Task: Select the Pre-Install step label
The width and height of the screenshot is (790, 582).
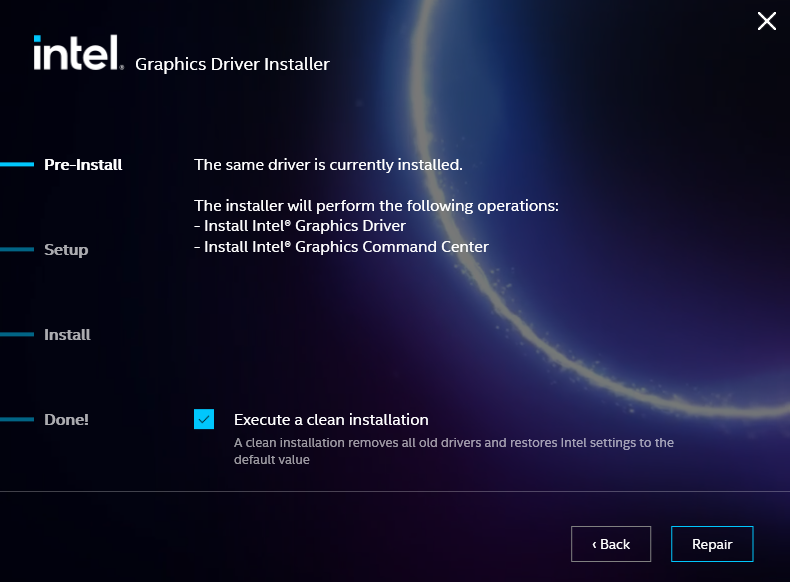Action: click(x=83, y=165)
